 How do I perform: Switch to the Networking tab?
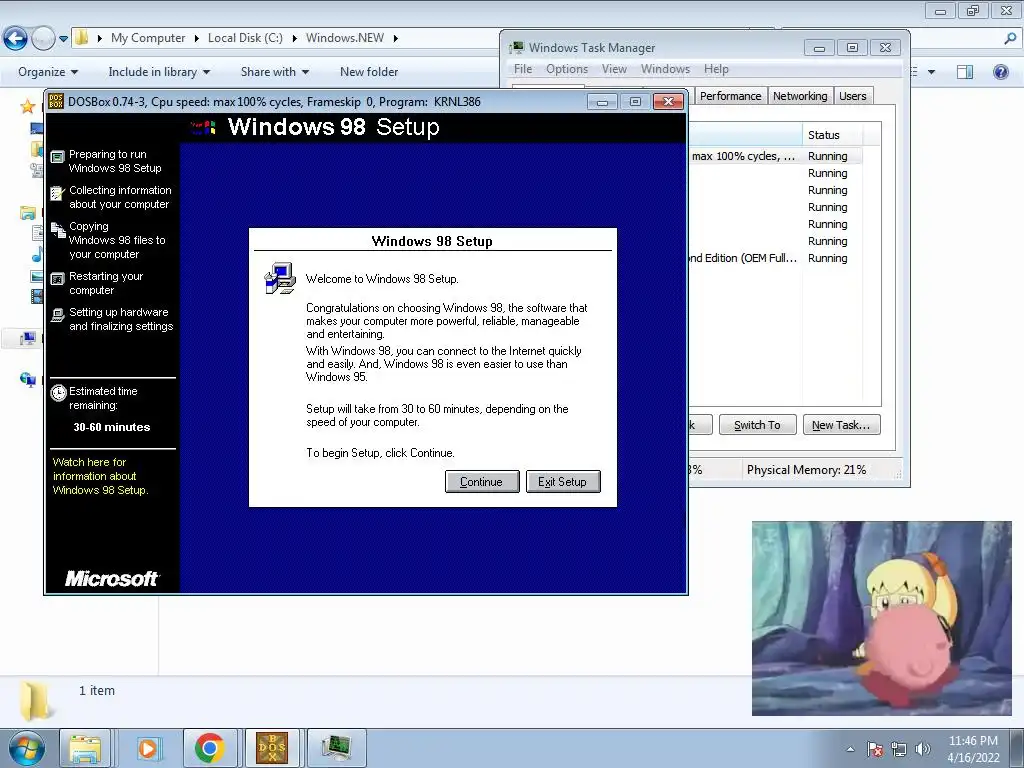coord(800,96)
